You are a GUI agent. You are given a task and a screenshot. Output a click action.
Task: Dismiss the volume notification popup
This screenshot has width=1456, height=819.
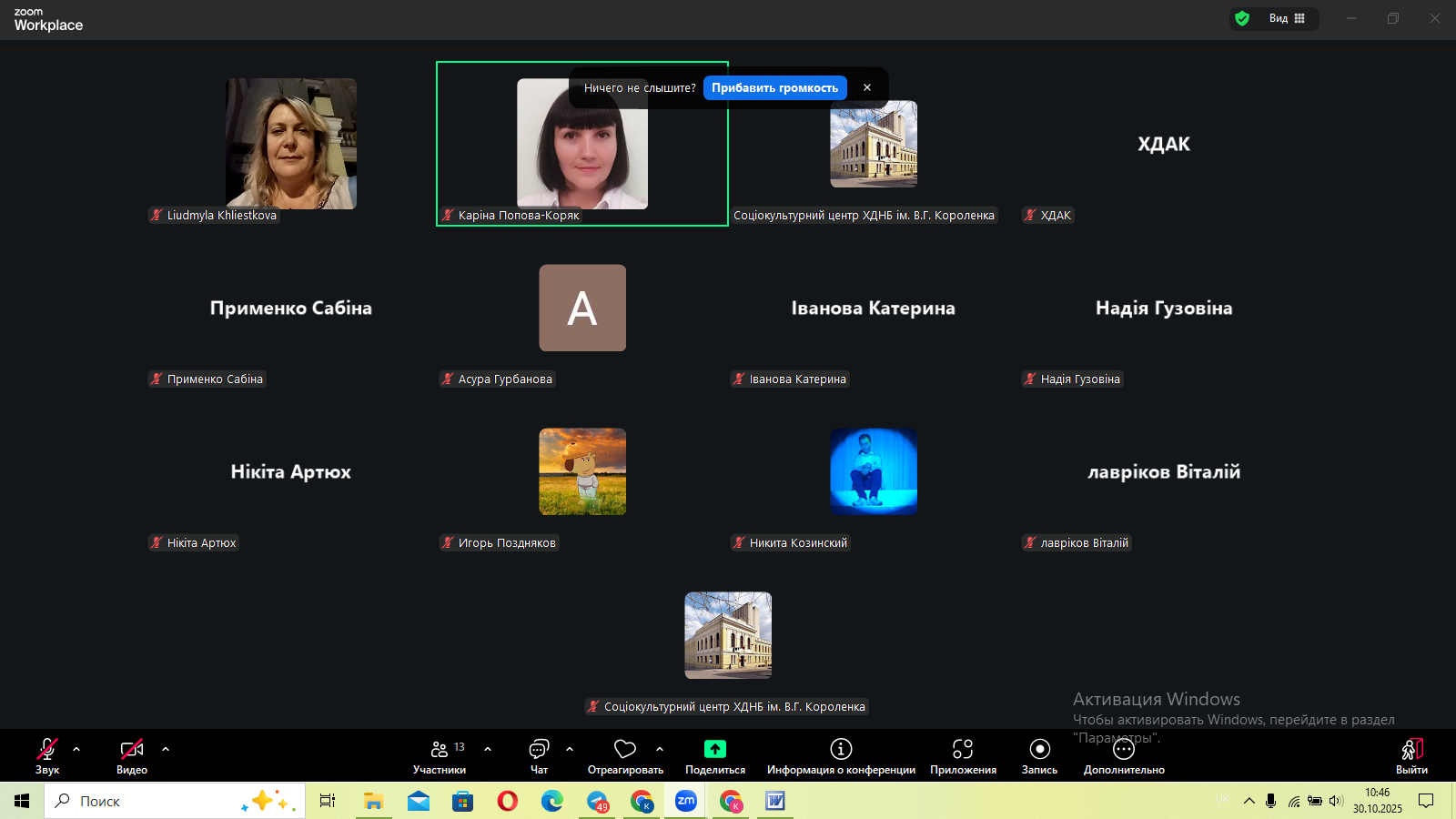867,88
